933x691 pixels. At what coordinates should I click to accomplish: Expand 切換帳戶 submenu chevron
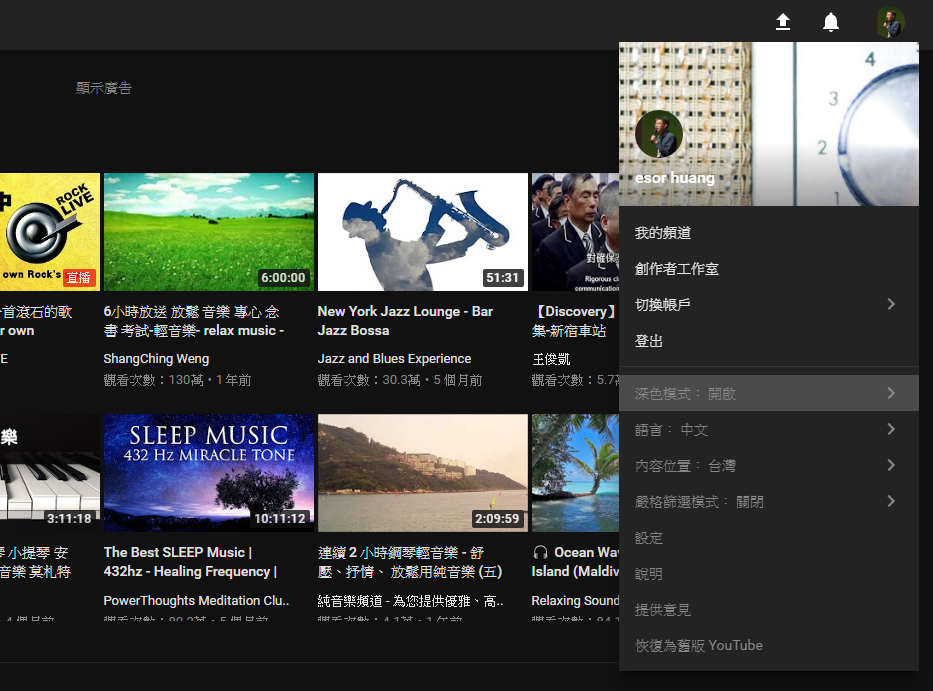coord(891,304)
